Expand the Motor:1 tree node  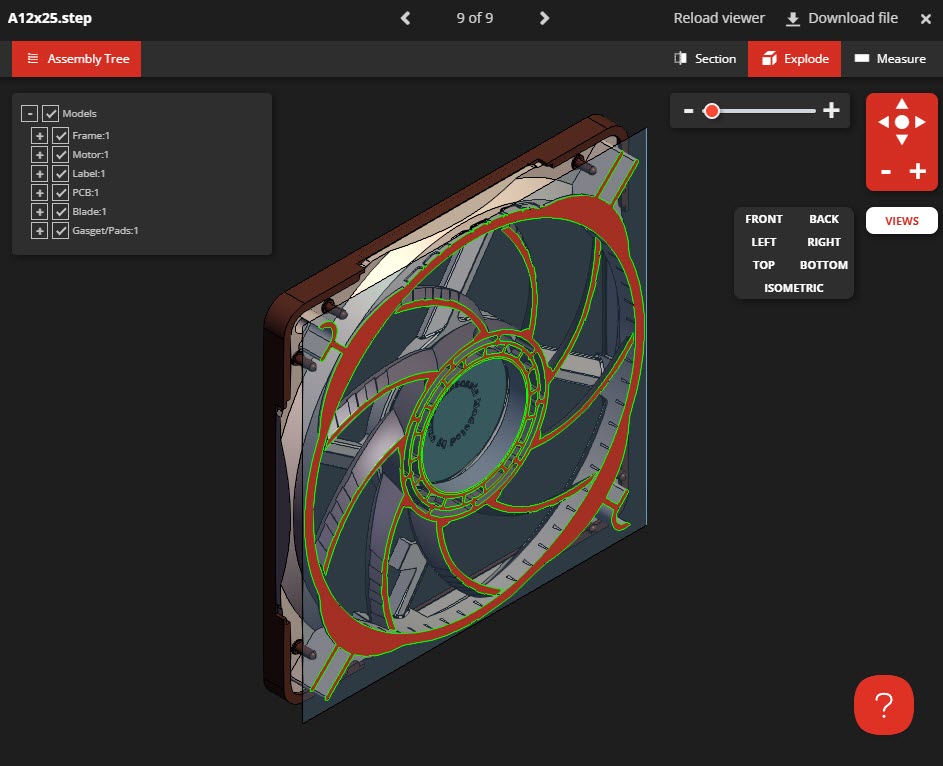[39, 155]
